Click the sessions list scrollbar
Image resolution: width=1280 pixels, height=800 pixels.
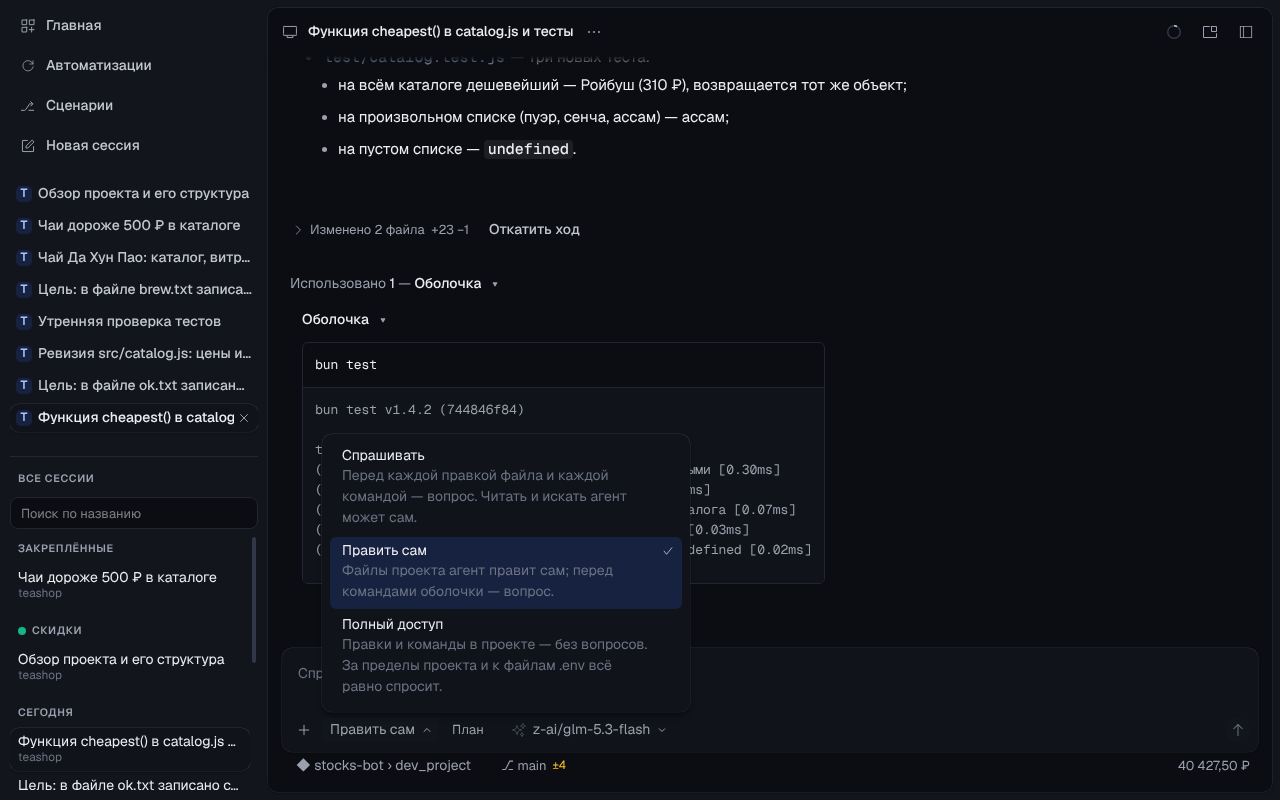tap(254, 600)
